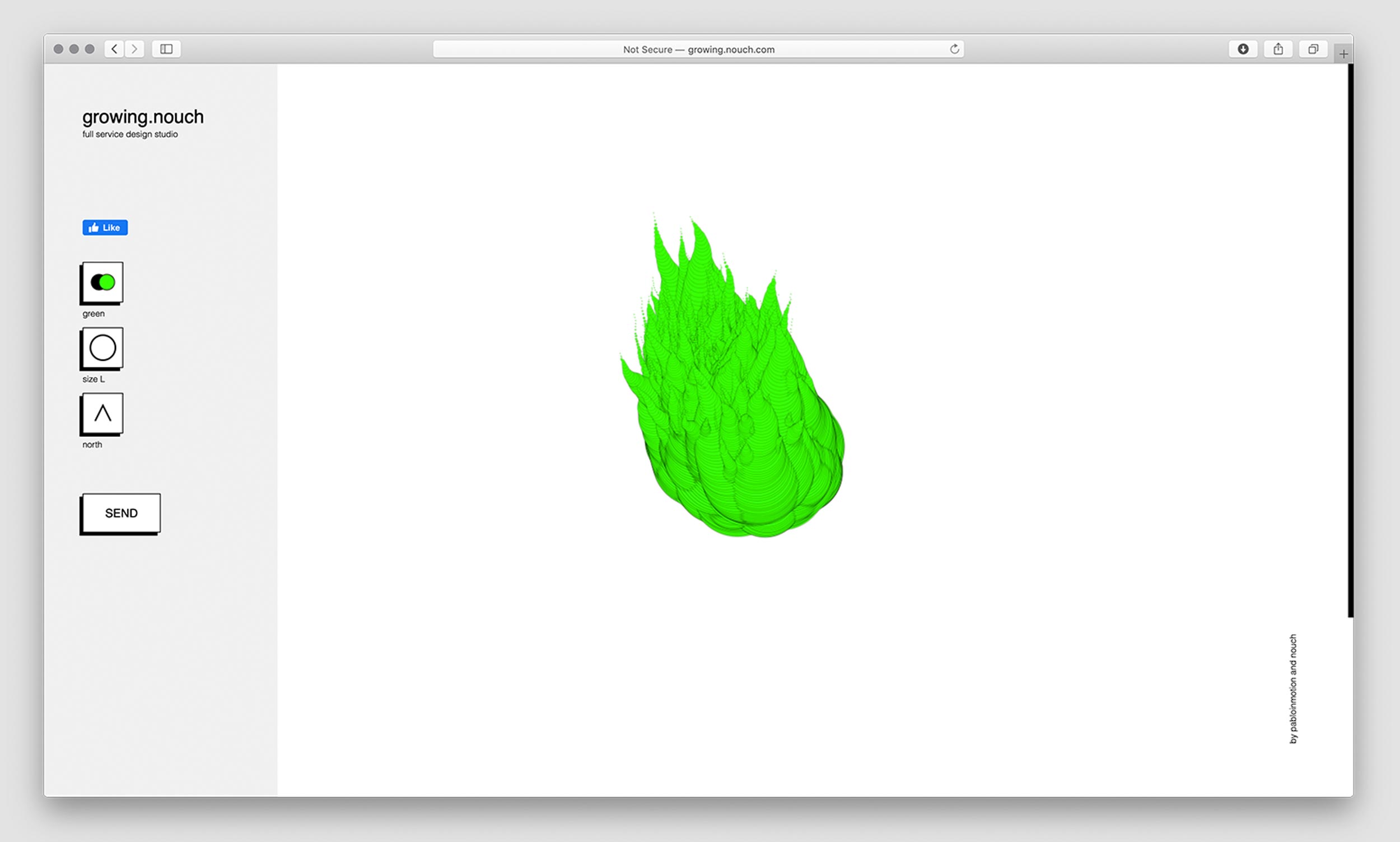Go back with the browser back arrow
Viewport: 1400px width, 842px height.
pos(114,49)
